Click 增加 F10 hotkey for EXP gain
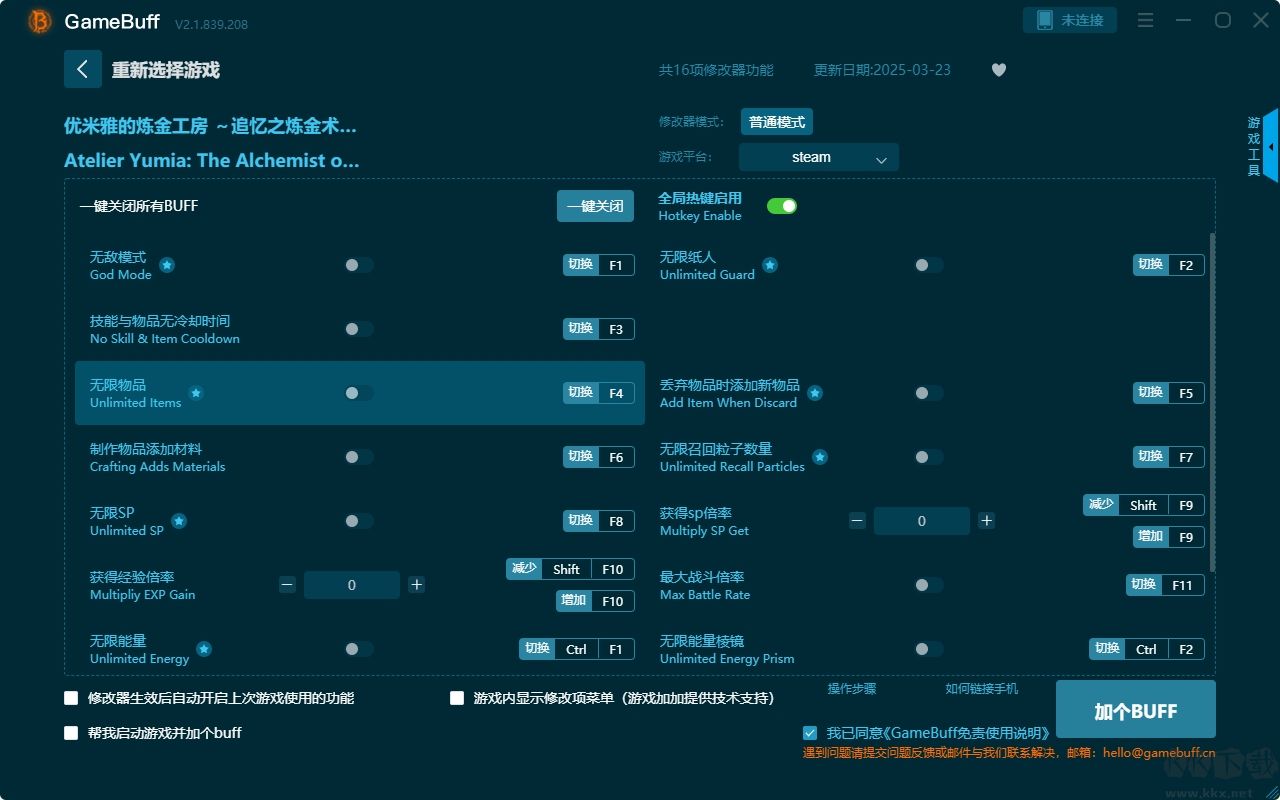 (x=596, y=601)
